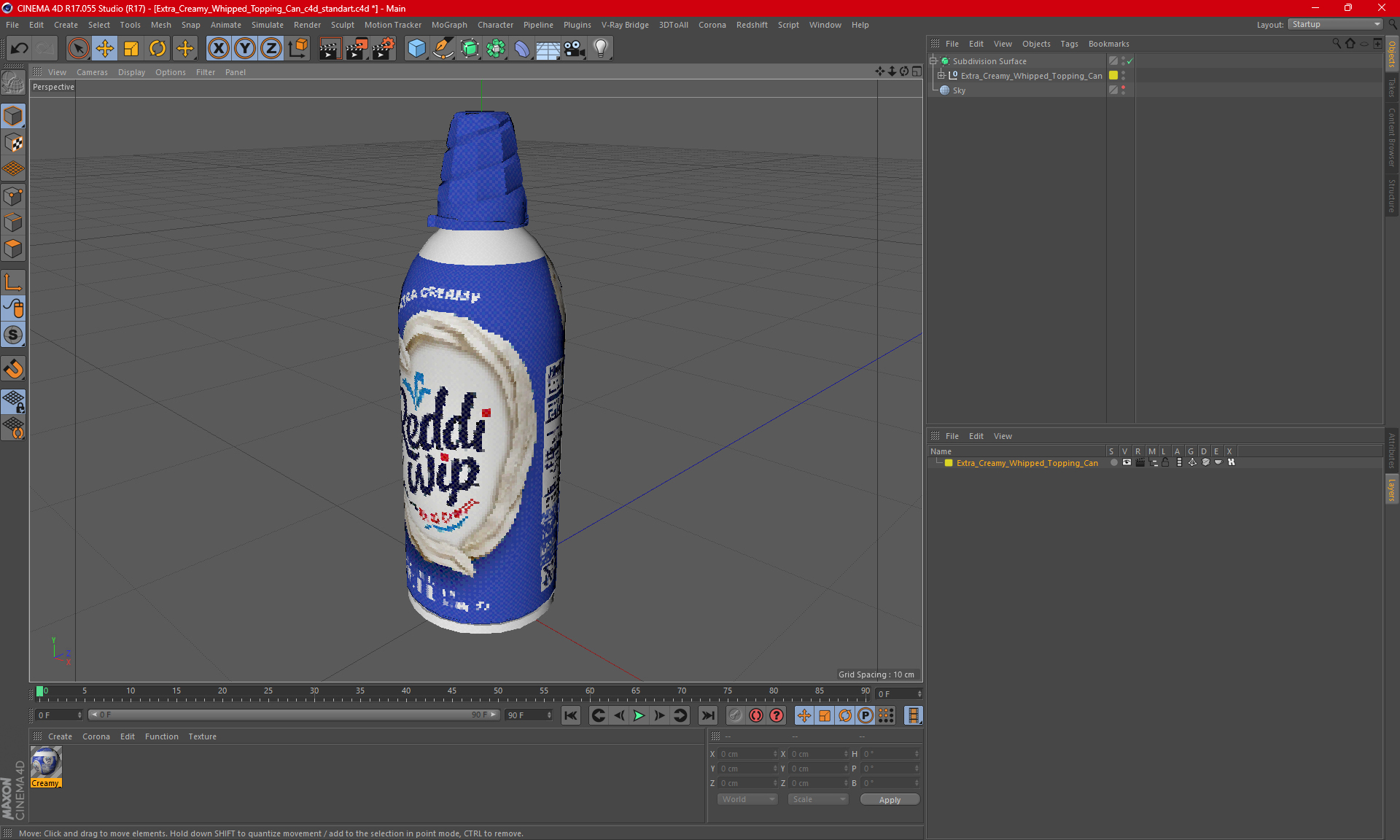This screenshot has width=1400, height=840.
Task: Click the end frame field spinner
Action: (x=549, y=715)
